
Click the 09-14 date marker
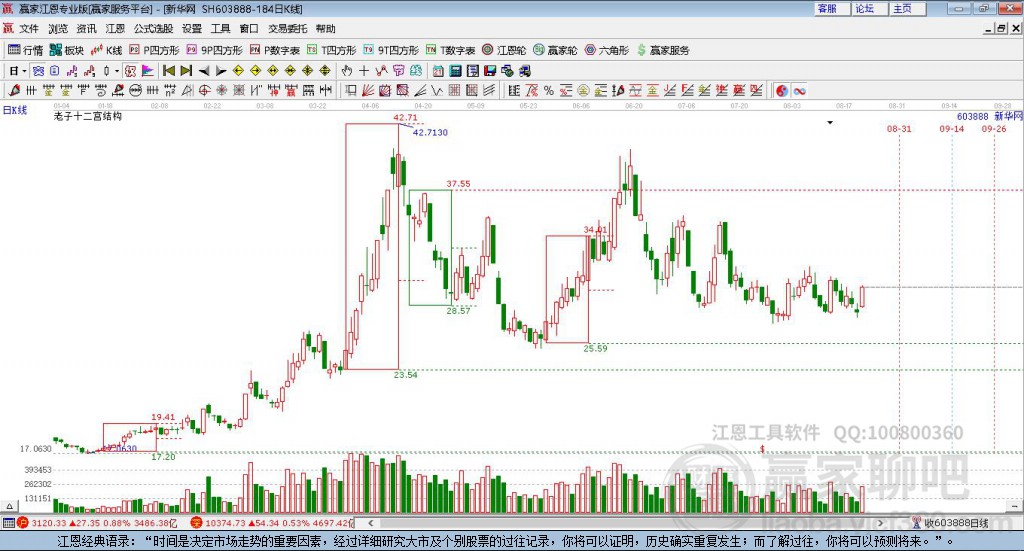pyautogui.click(x=952, y=129)
